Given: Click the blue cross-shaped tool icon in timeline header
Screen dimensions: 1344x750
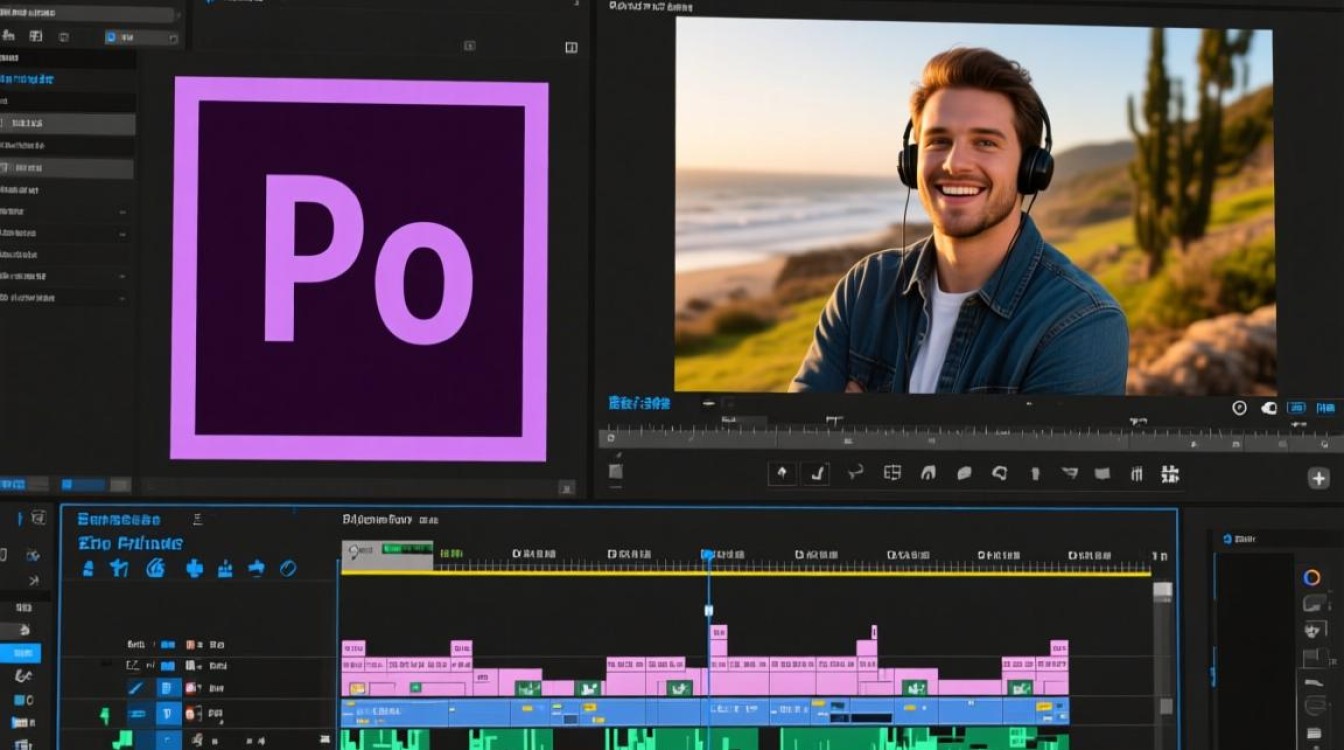Looking at the screenshot, I should [194, 568].
